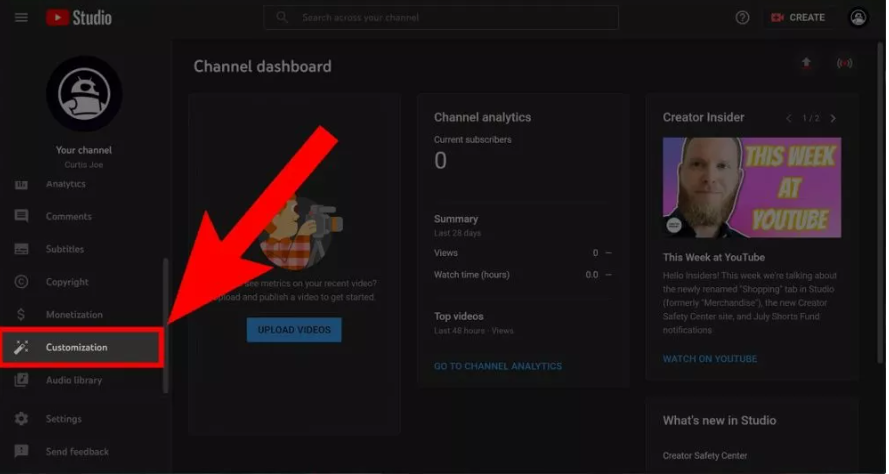Click the go live broadcast icon

844,63
